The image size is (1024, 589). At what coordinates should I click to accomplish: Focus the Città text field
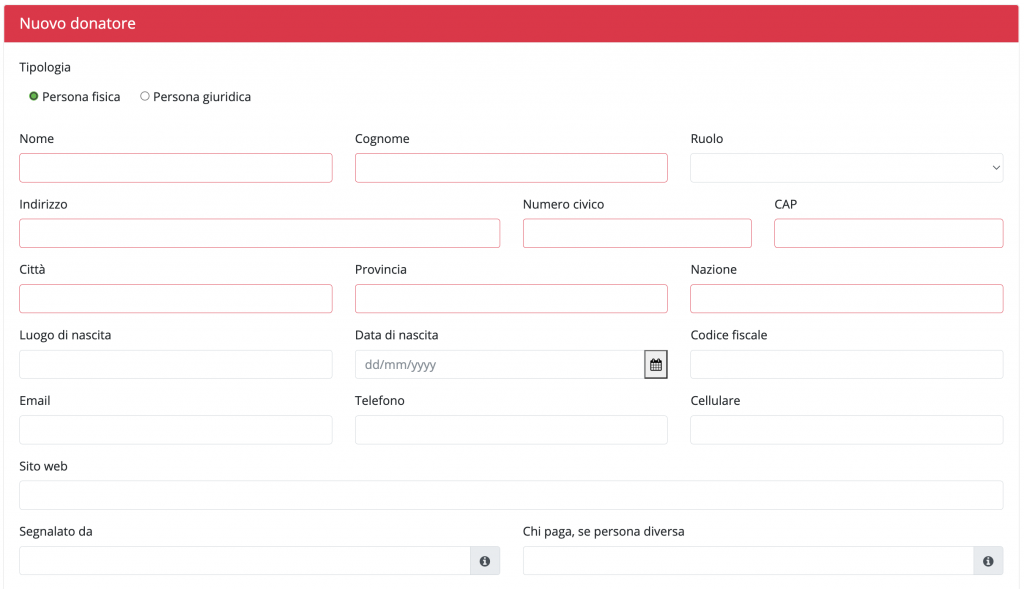(176, 298)
